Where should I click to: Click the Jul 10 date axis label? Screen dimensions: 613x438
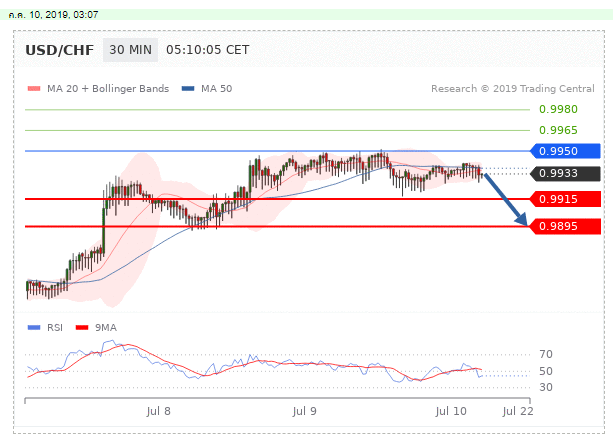(x=451, y=411)
